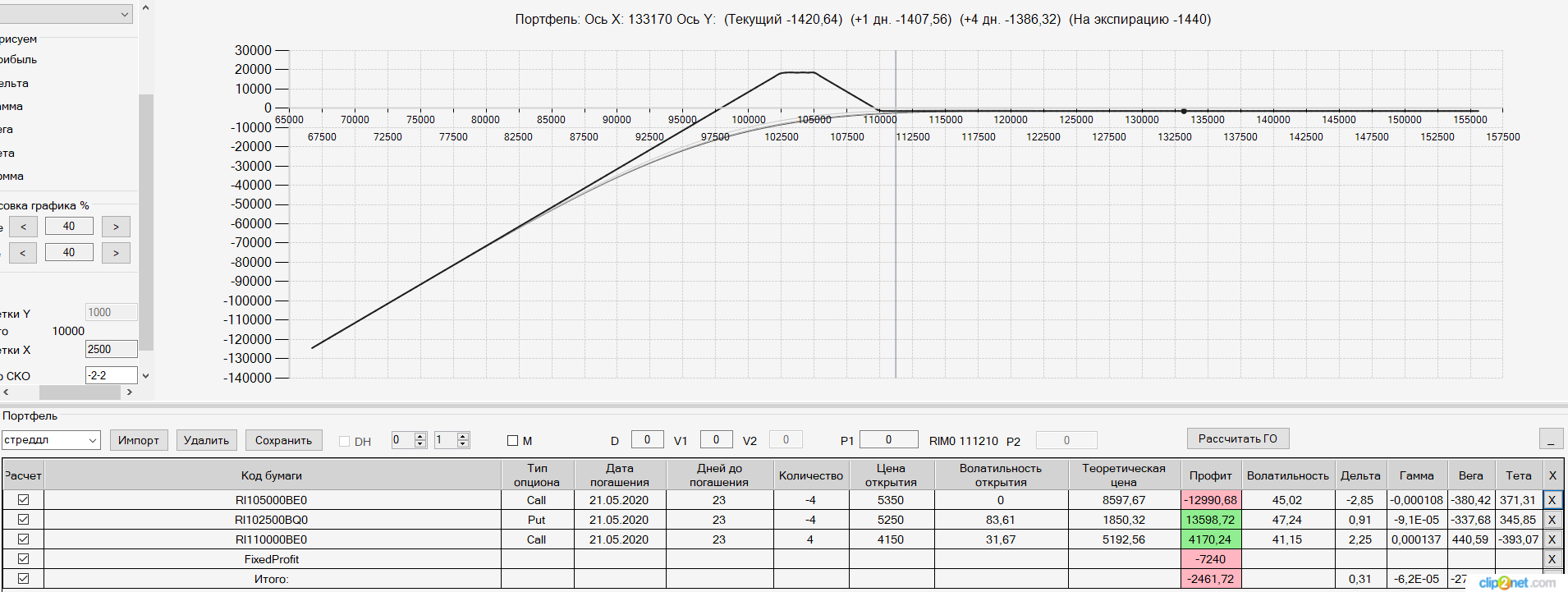Image resolution: width=1568 pixels, height=592 pixels.
Task: Uncheck the RI105000BE0 row checkbox
Action: [x=23, y=500]
